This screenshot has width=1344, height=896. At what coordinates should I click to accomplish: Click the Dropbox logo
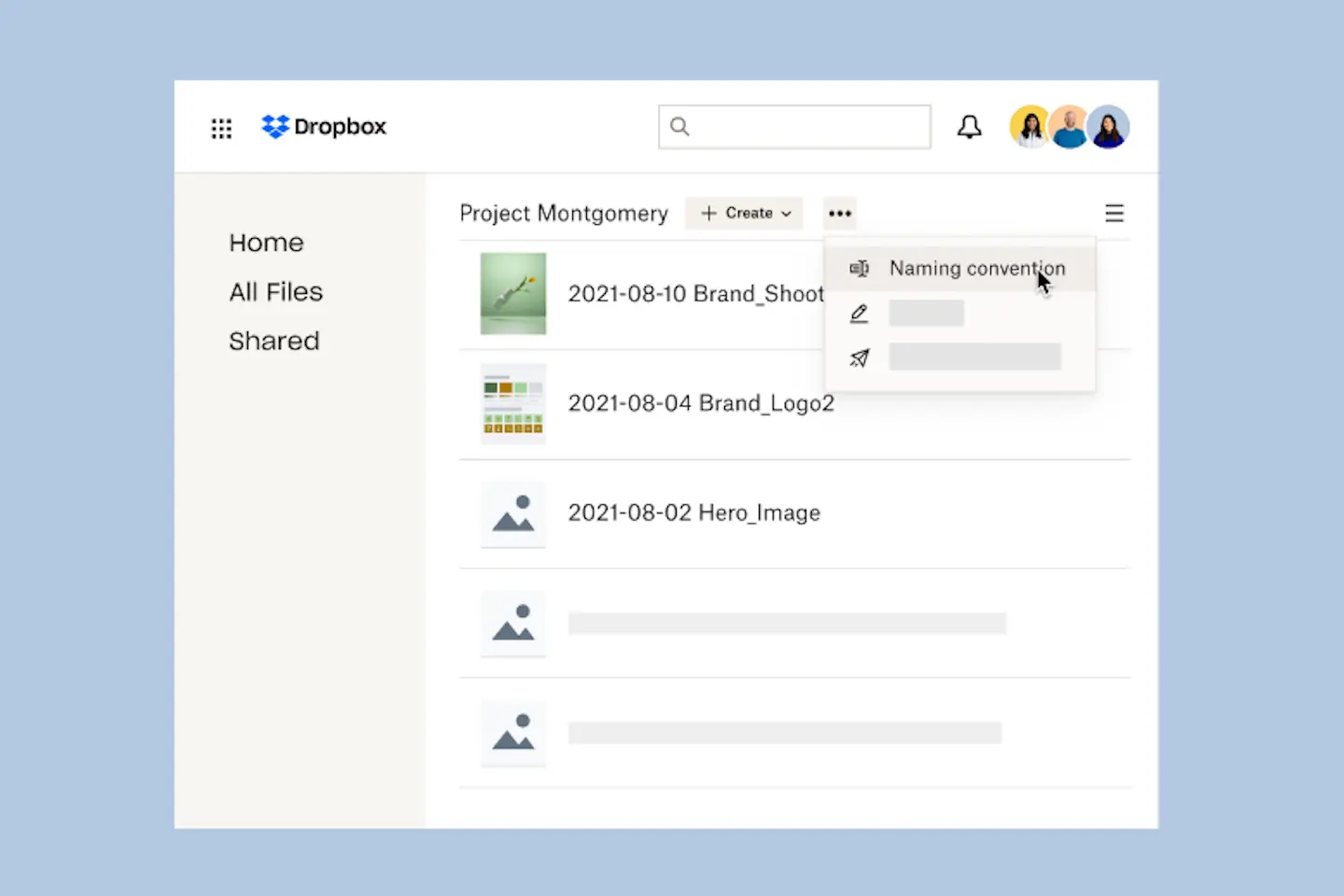click(323, 127)
